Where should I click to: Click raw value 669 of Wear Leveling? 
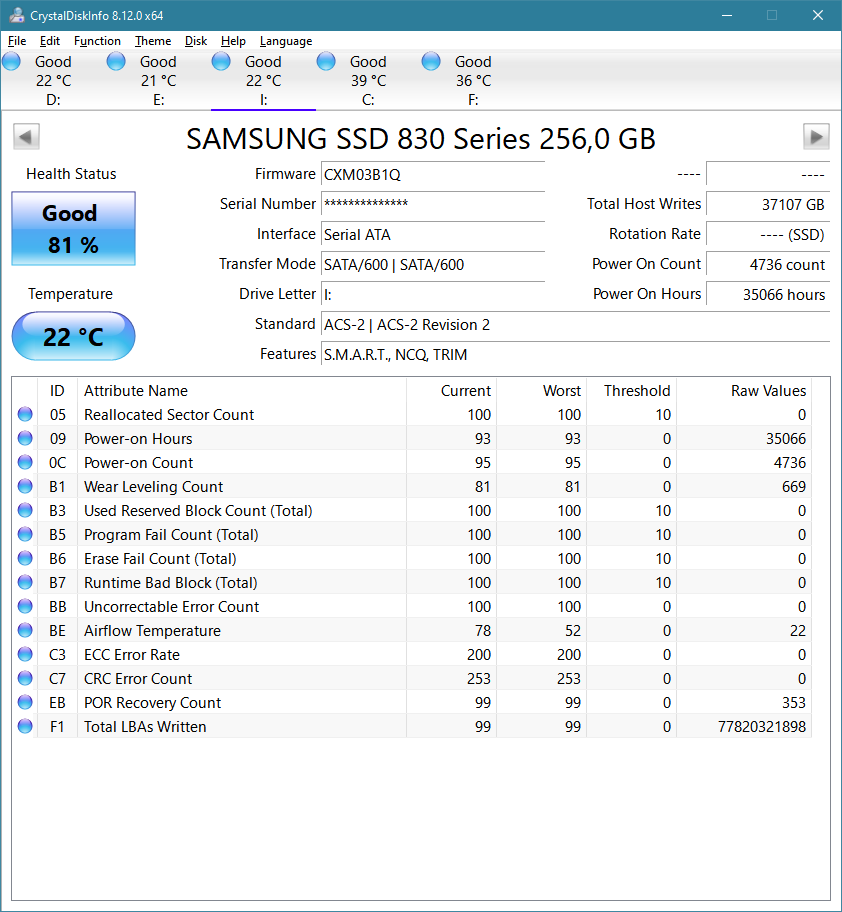click(794, 486)
